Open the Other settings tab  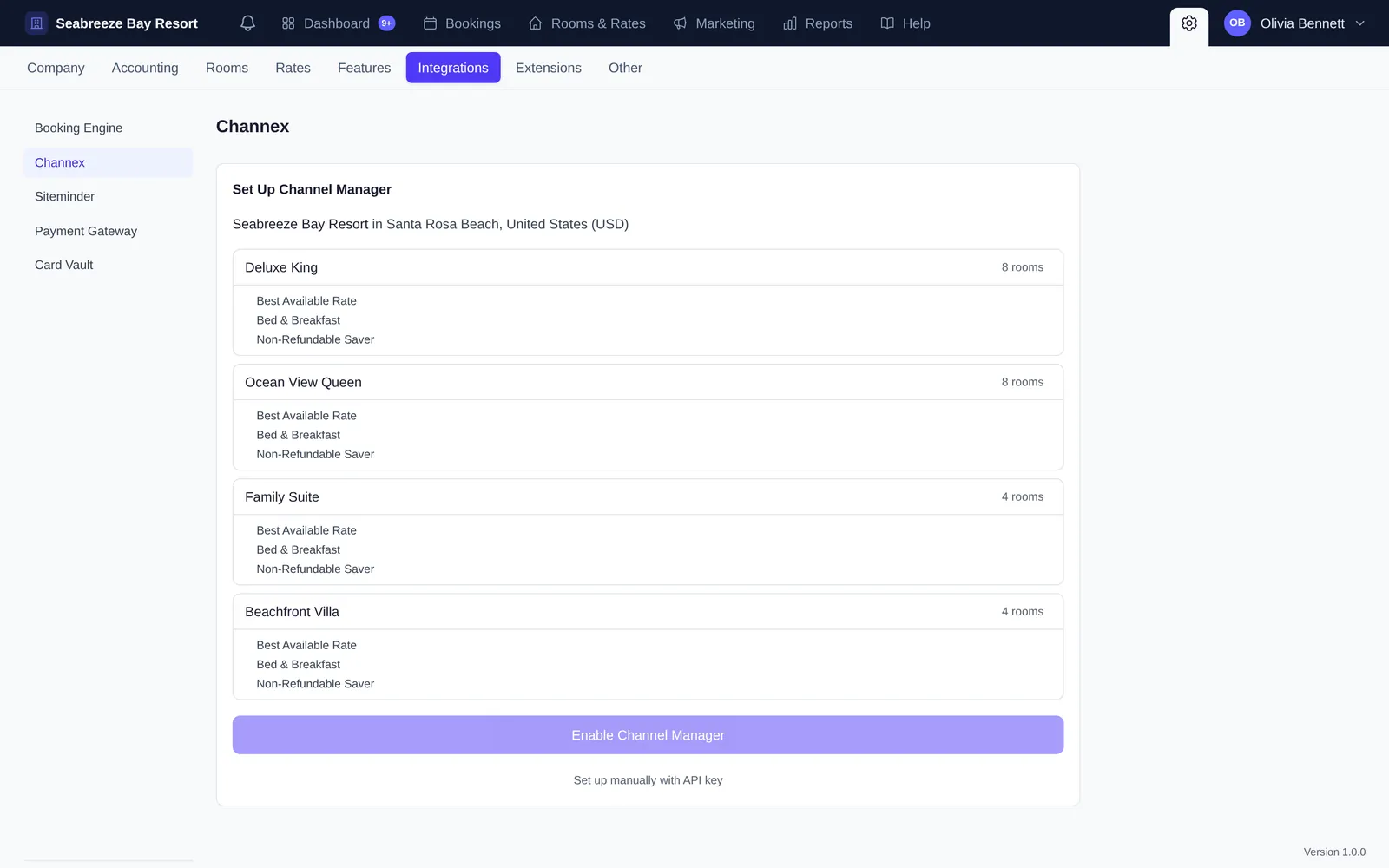pyautogui.click(x=625, y=68)
